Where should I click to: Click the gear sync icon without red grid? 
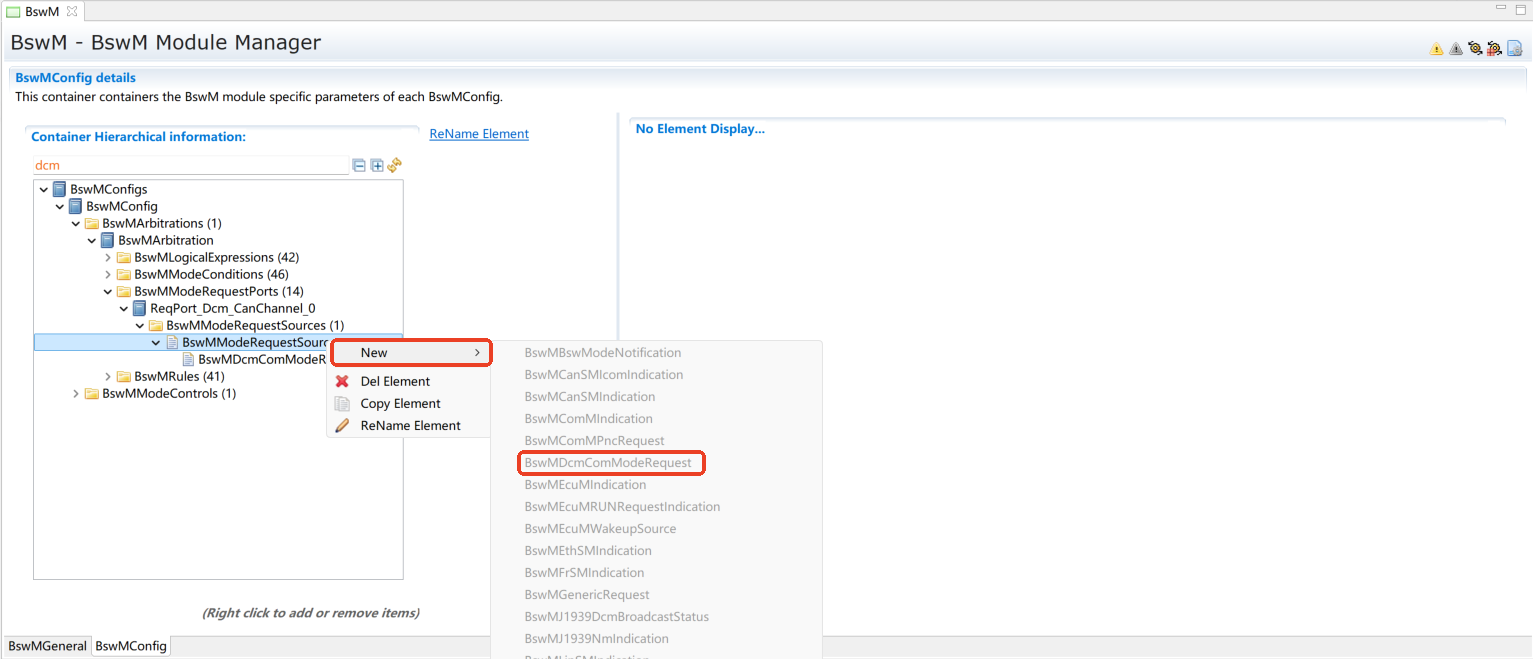(x=1474, y=48)
